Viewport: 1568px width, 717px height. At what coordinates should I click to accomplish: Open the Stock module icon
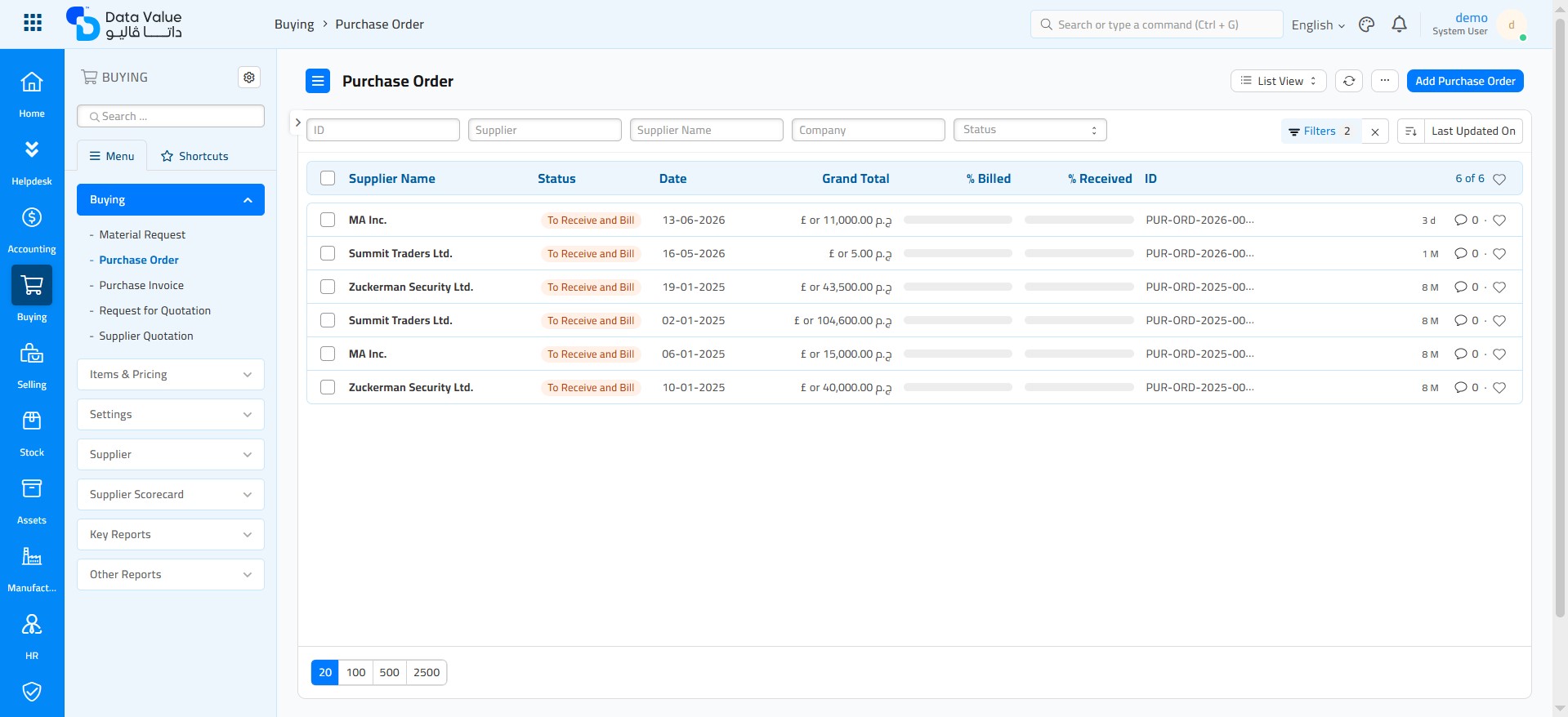coord(32,432)
